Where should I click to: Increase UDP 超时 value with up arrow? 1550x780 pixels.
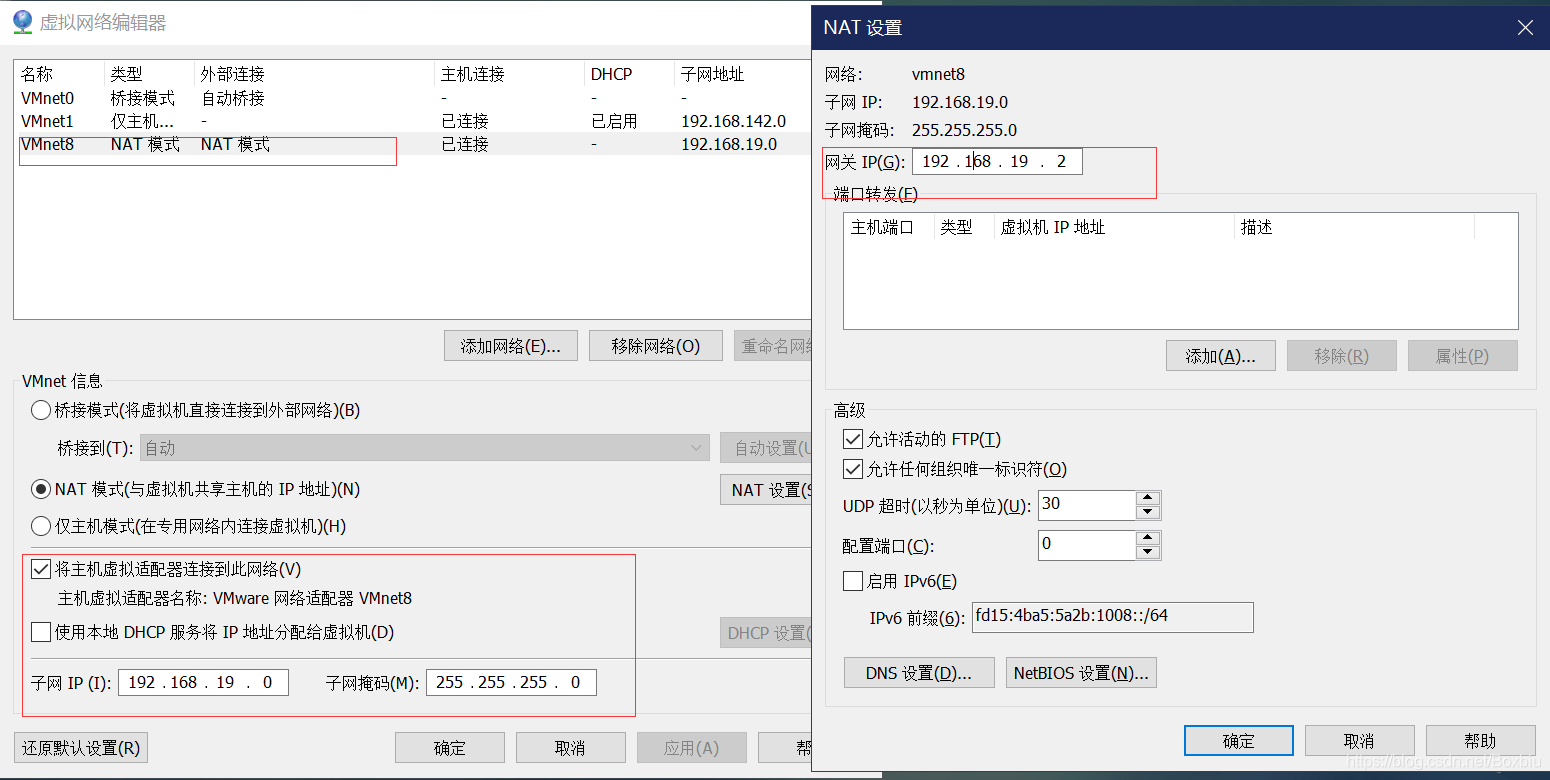pyautogui.click(x=1148, y=498)
